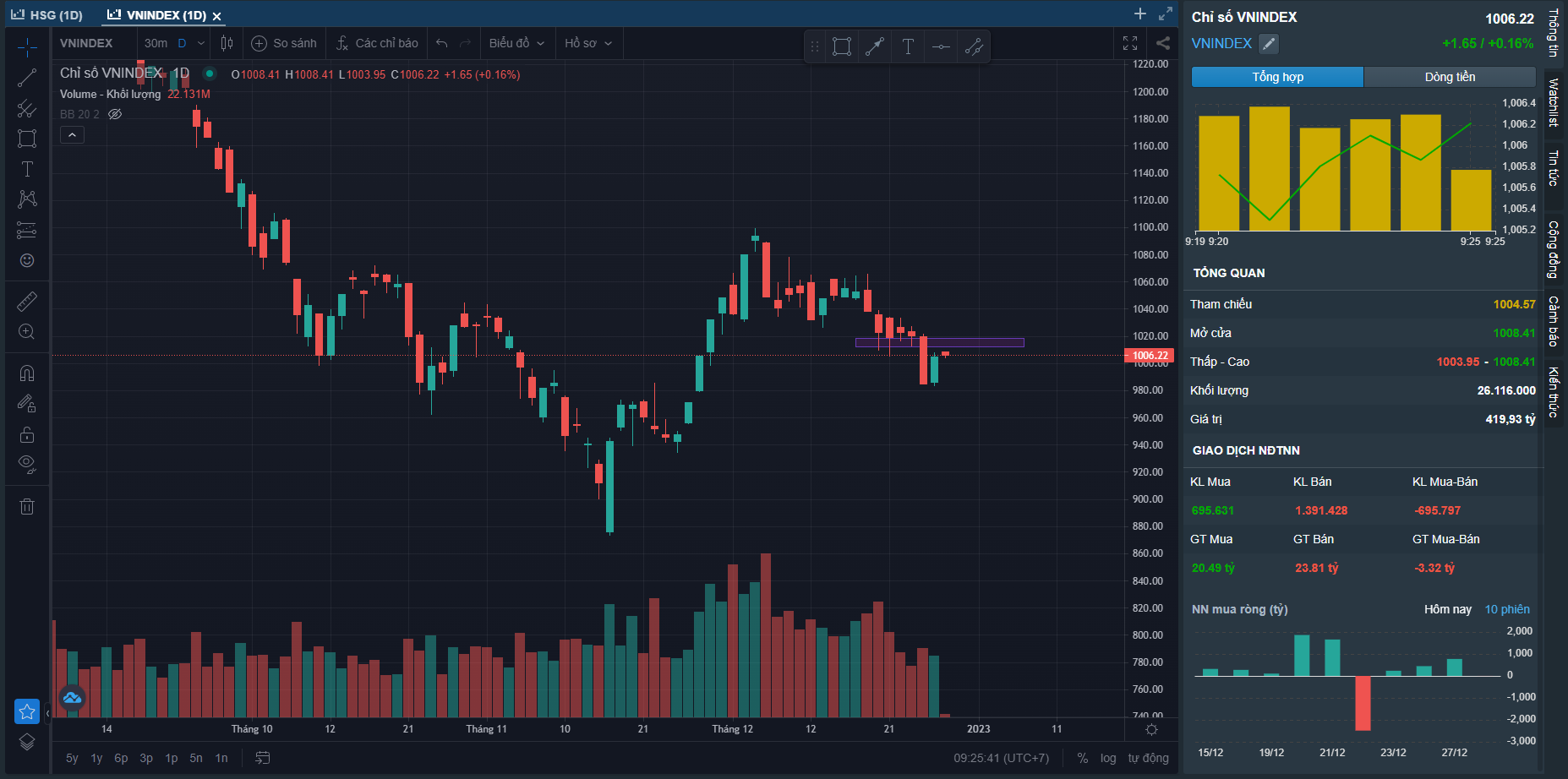
Task: Select the trend line drawing tool
Action: tap(27, 78)
